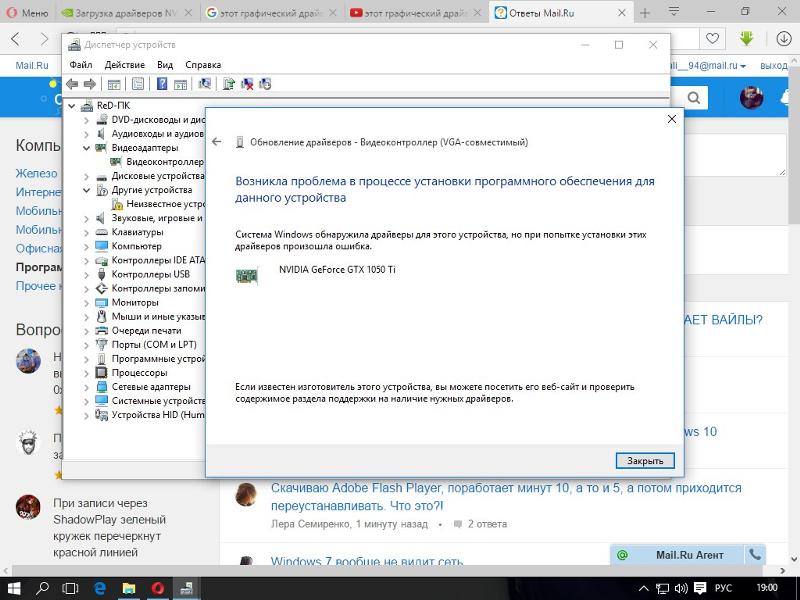The image size is (800, 600).
Task: Open the Action Center notification icon
Action: pyautogui.click(x=700, y=589)
